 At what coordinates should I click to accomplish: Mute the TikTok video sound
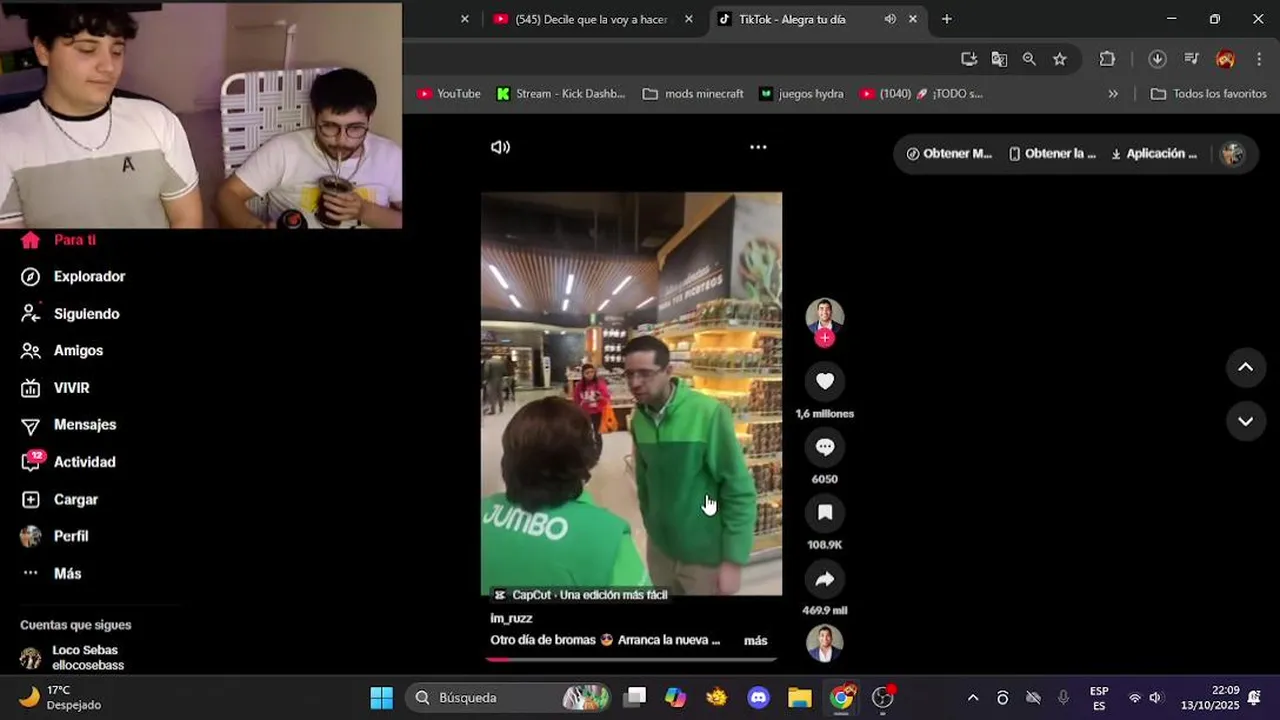[500, 147]
